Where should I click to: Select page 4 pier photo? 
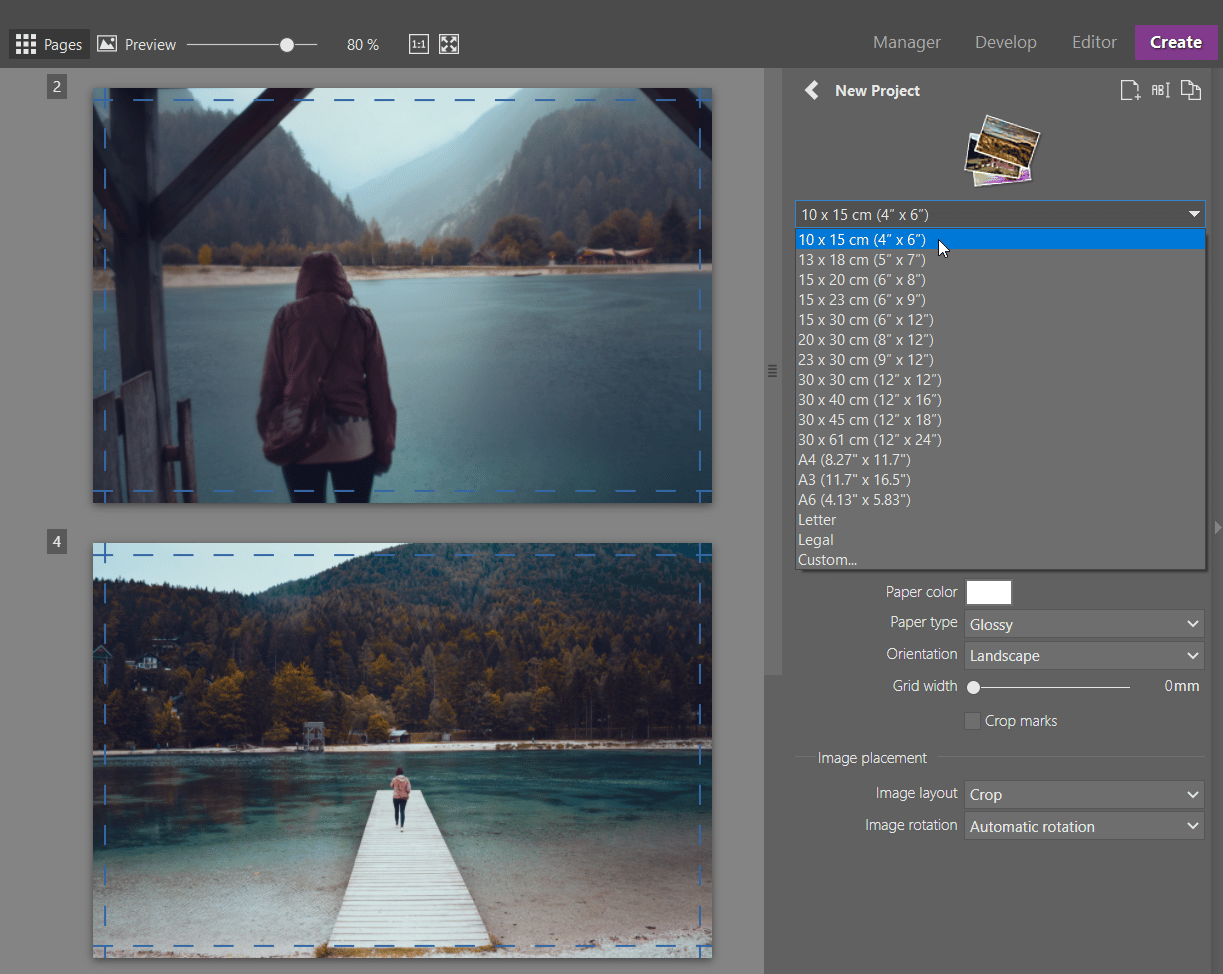tap(402, 750)
